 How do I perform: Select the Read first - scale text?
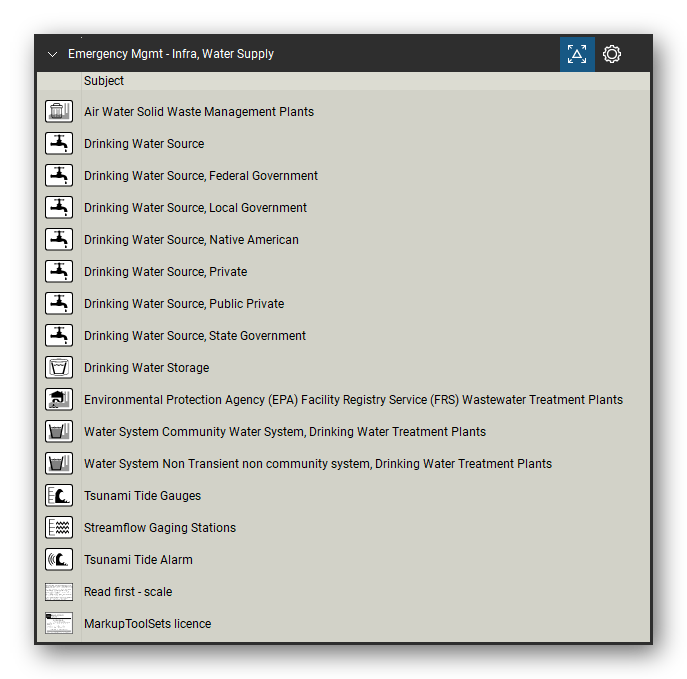click(128, 591)
